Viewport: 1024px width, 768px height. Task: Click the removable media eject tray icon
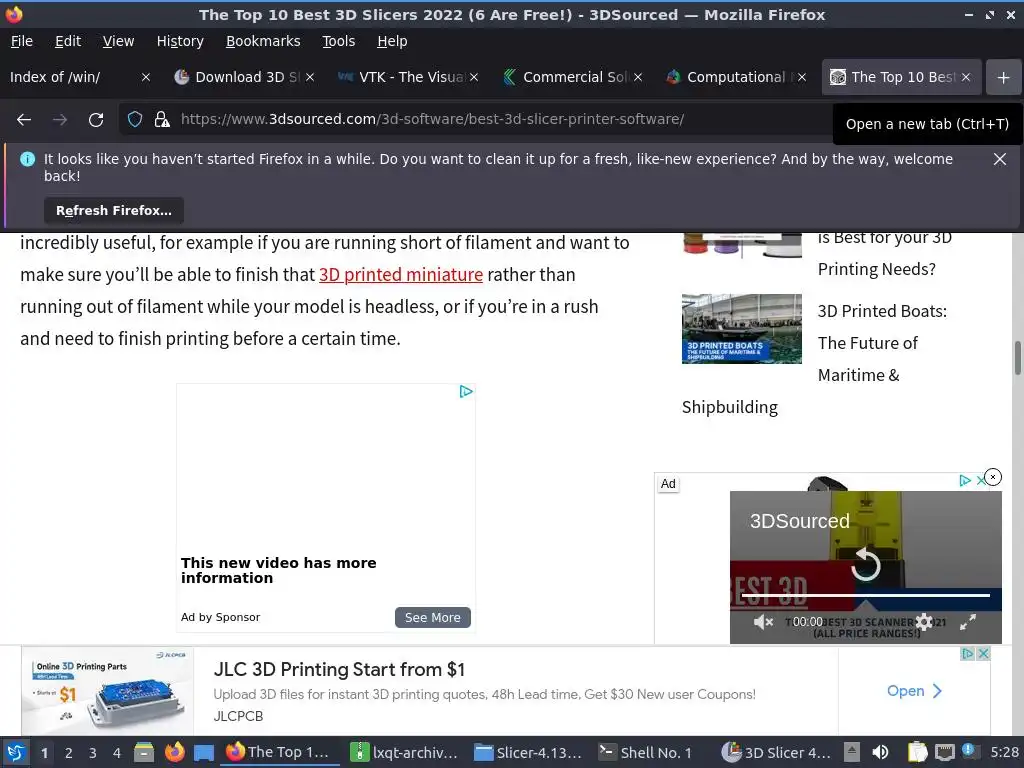(851, 752)
